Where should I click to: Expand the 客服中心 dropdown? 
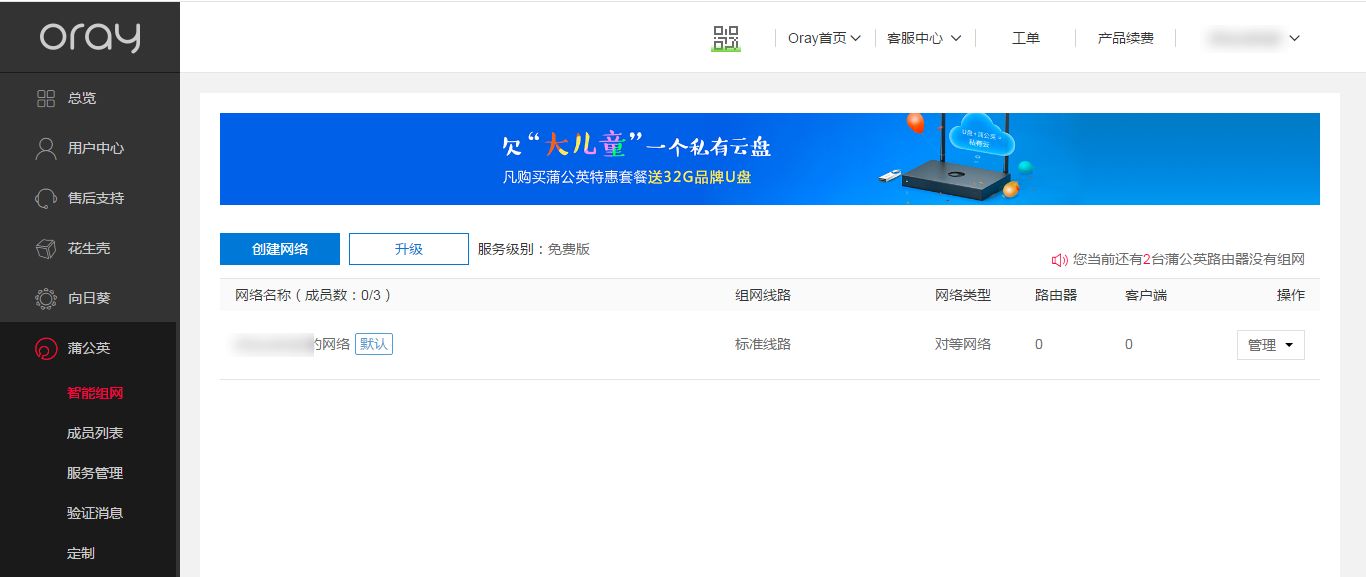click(924, 38)
